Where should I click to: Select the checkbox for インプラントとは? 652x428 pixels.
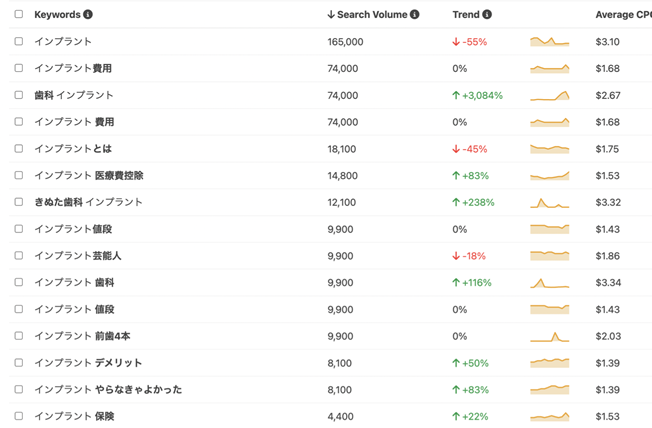pos(19,148)
